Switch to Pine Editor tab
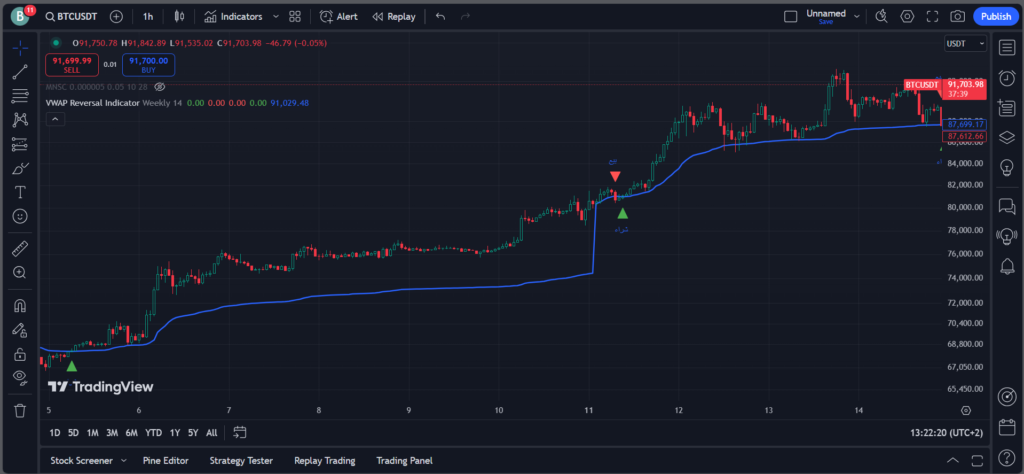 click(x=166, y=460)
